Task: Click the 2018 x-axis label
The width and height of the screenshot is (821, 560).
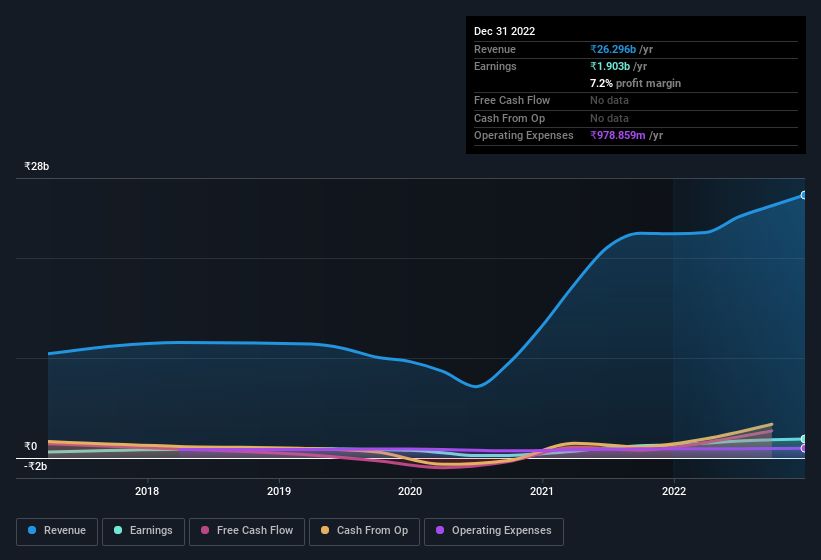Action: pyautogui.click(x=147, y=491)
